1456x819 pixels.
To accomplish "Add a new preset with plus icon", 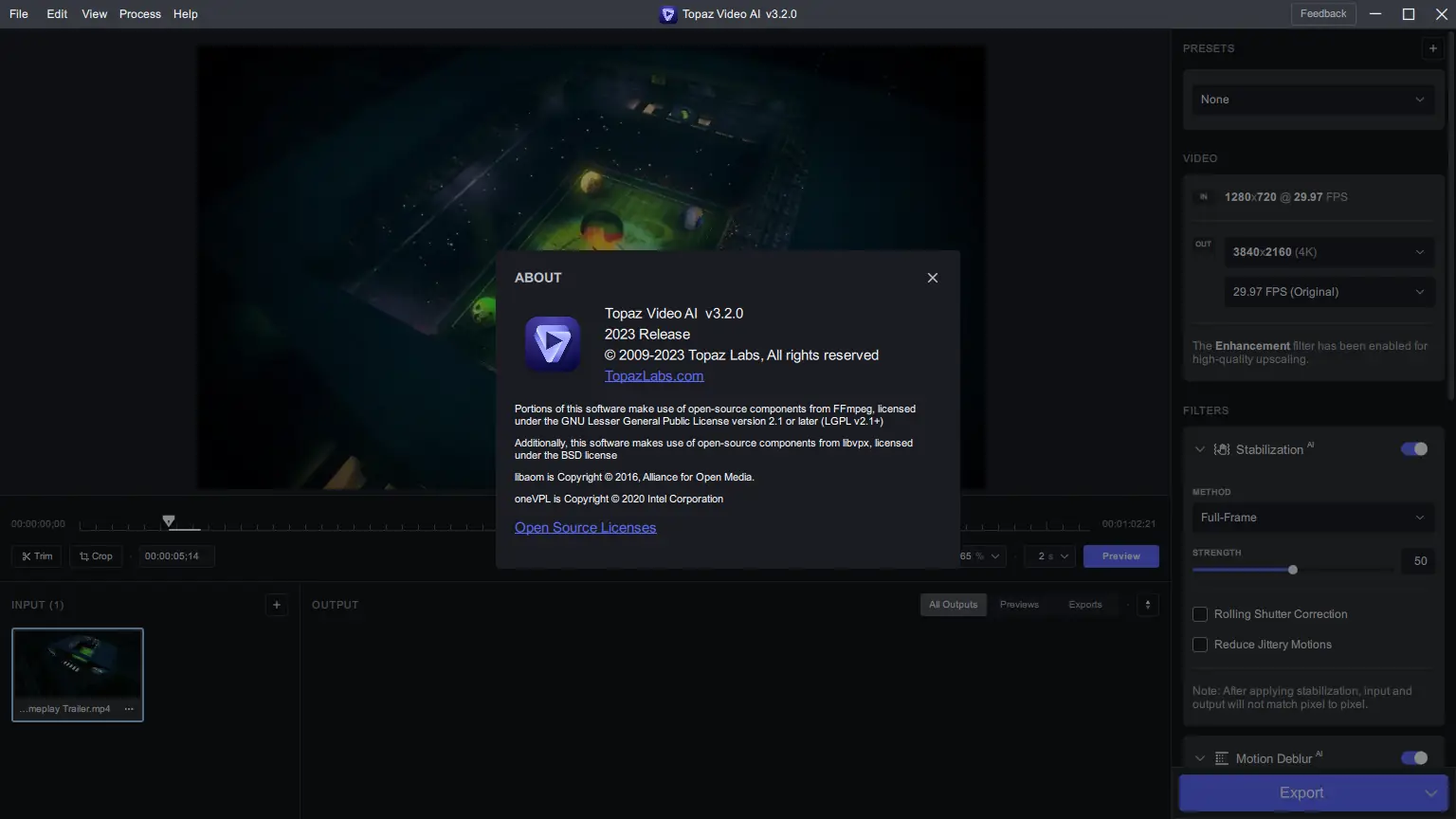I will tap(1433, 48).
